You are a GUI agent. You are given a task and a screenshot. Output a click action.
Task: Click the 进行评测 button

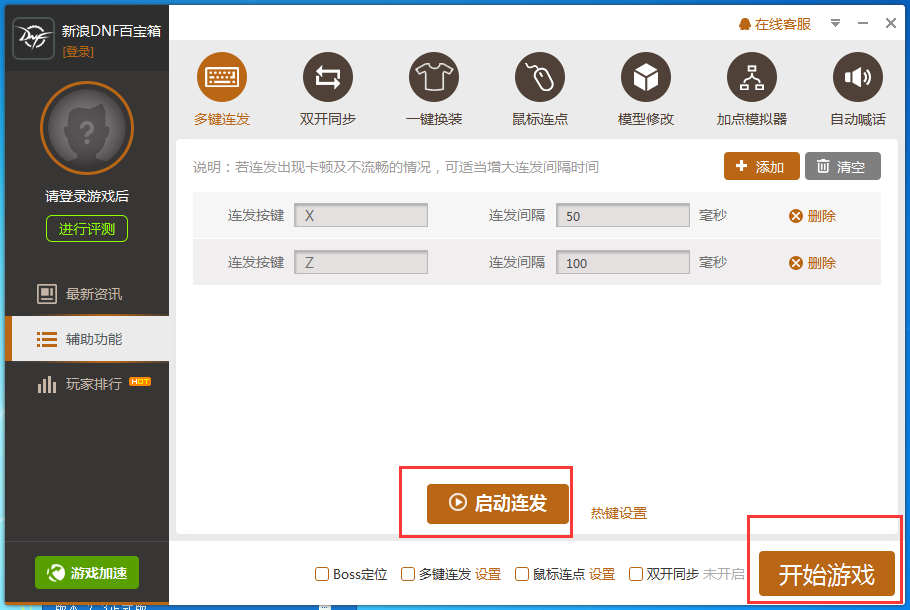(x=87, y=229)
